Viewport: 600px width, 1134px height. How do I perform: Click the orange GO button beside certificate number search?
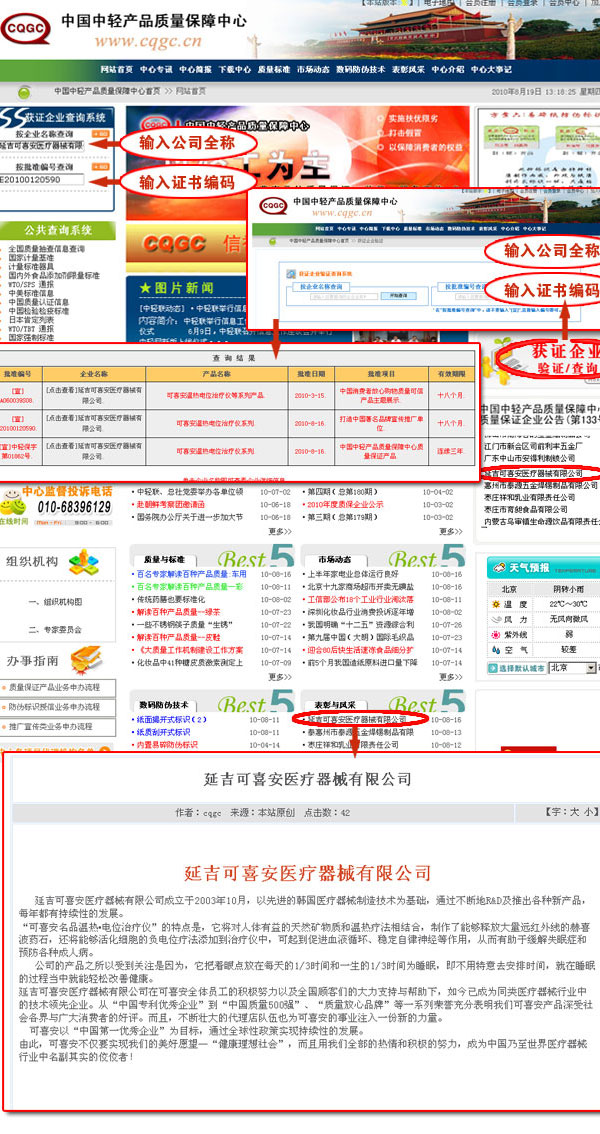pos(100,167)
